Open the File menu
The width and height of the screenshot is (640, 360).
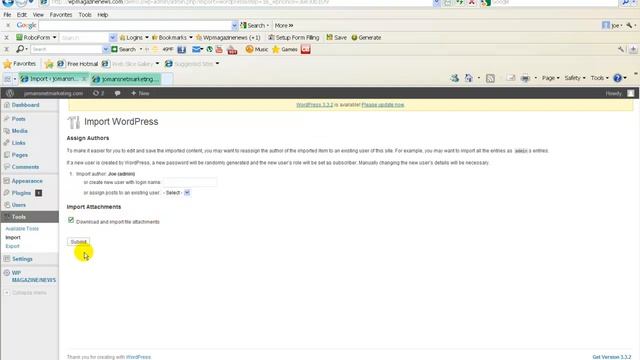[7, 15]
